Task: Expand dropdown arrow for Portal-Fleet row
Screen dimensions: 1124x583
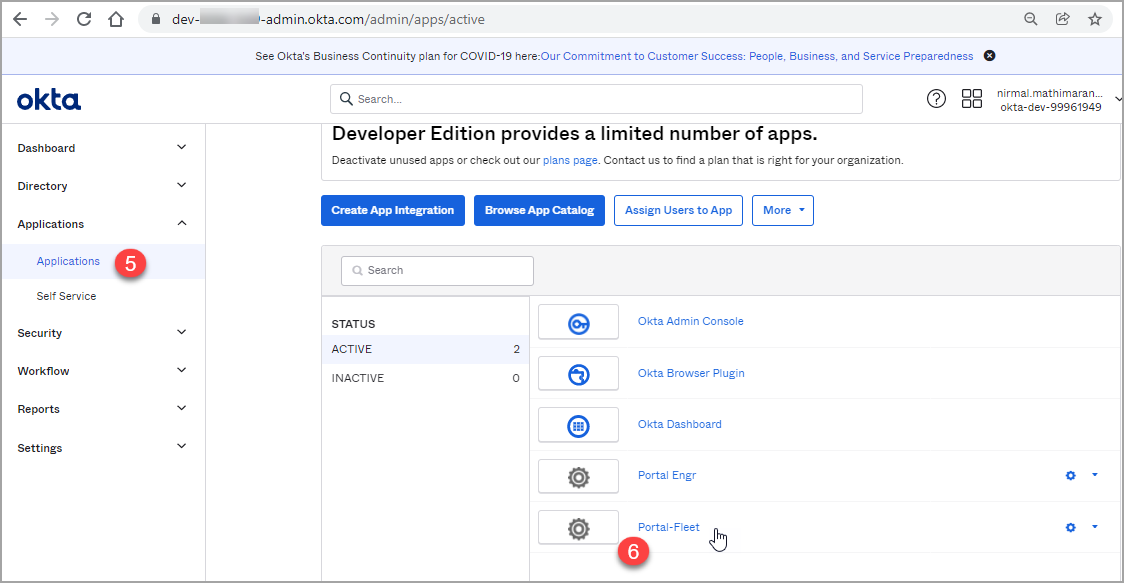Action: pos(1095,526)
